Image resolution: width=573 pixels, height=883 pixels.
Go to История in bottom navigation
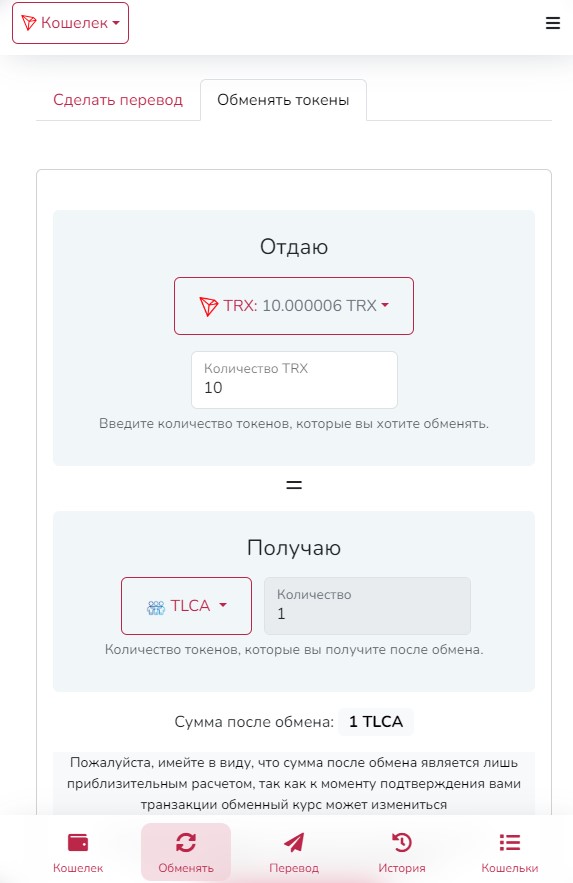tap(402, 868)
